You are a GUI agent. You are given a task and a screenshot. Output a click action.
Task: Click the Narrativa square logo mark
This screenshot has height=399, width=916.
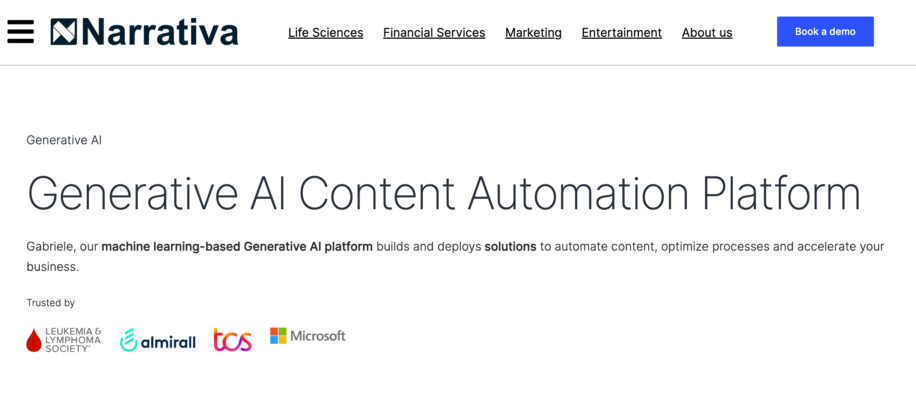pyautogui.click(x=64, y=32)
